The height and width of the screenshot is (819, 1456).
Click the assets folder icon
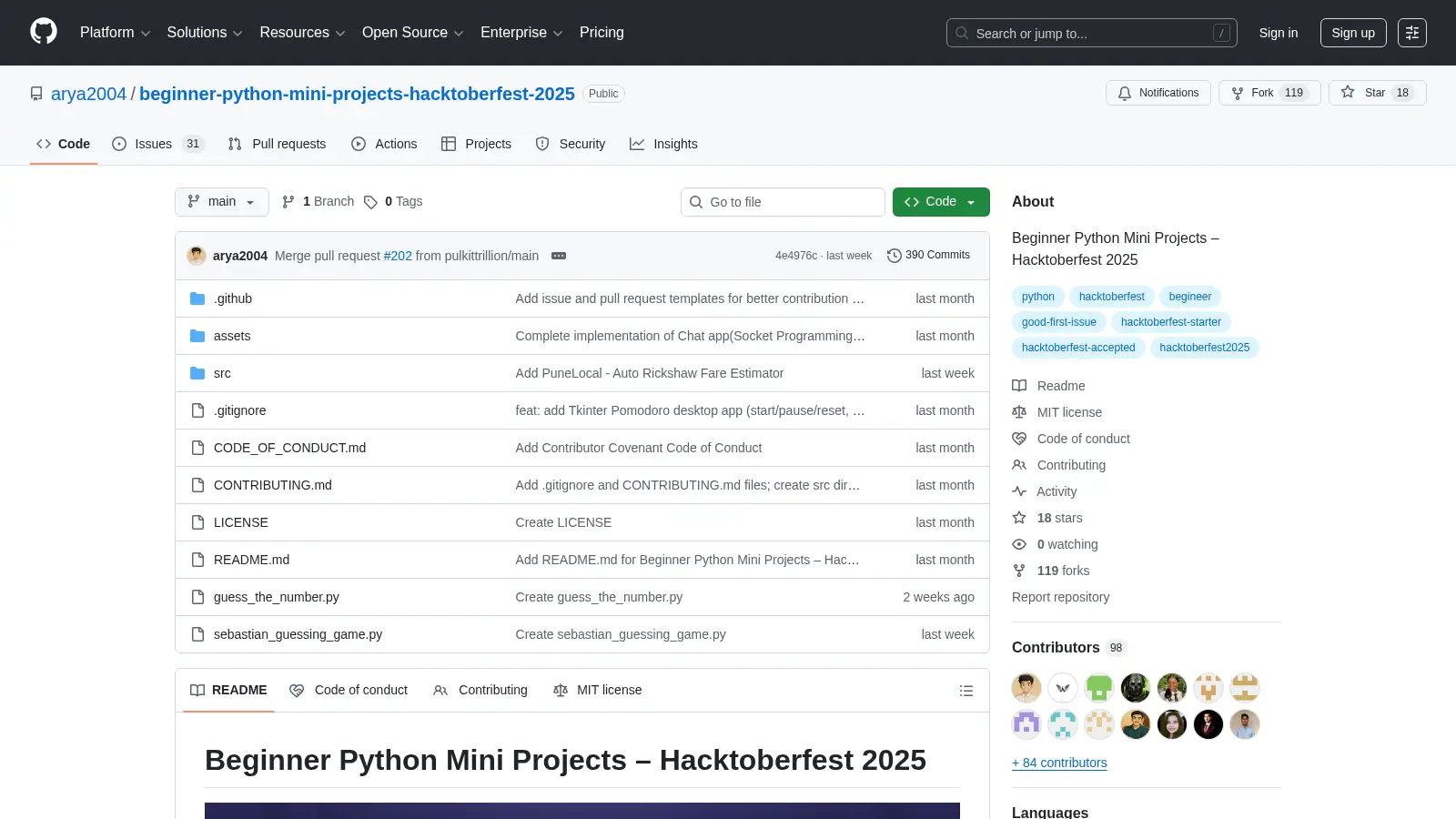[197, 336]
